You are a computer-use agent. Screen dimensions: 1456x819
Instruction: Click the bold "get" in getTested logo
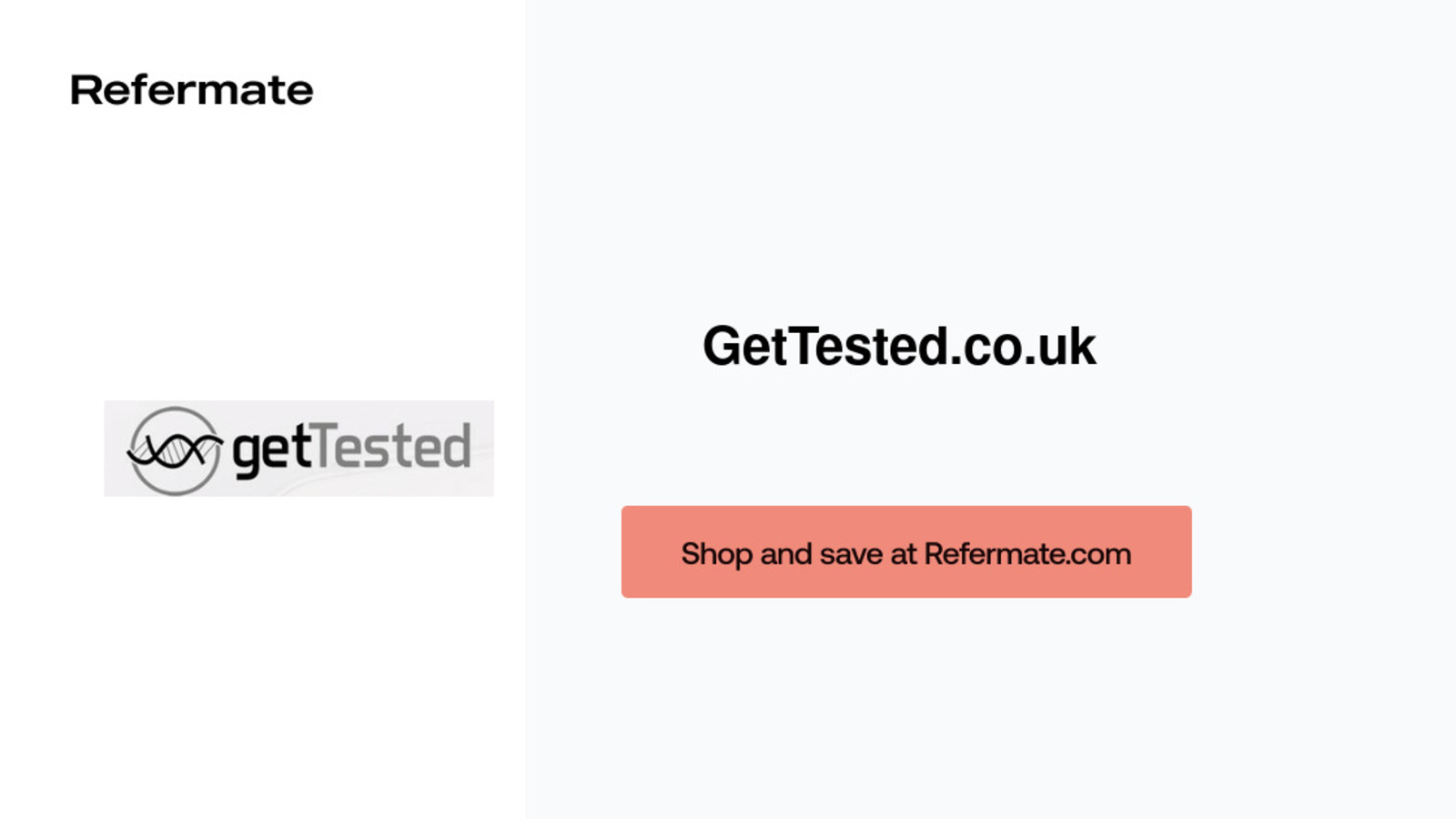pos(270,449)
